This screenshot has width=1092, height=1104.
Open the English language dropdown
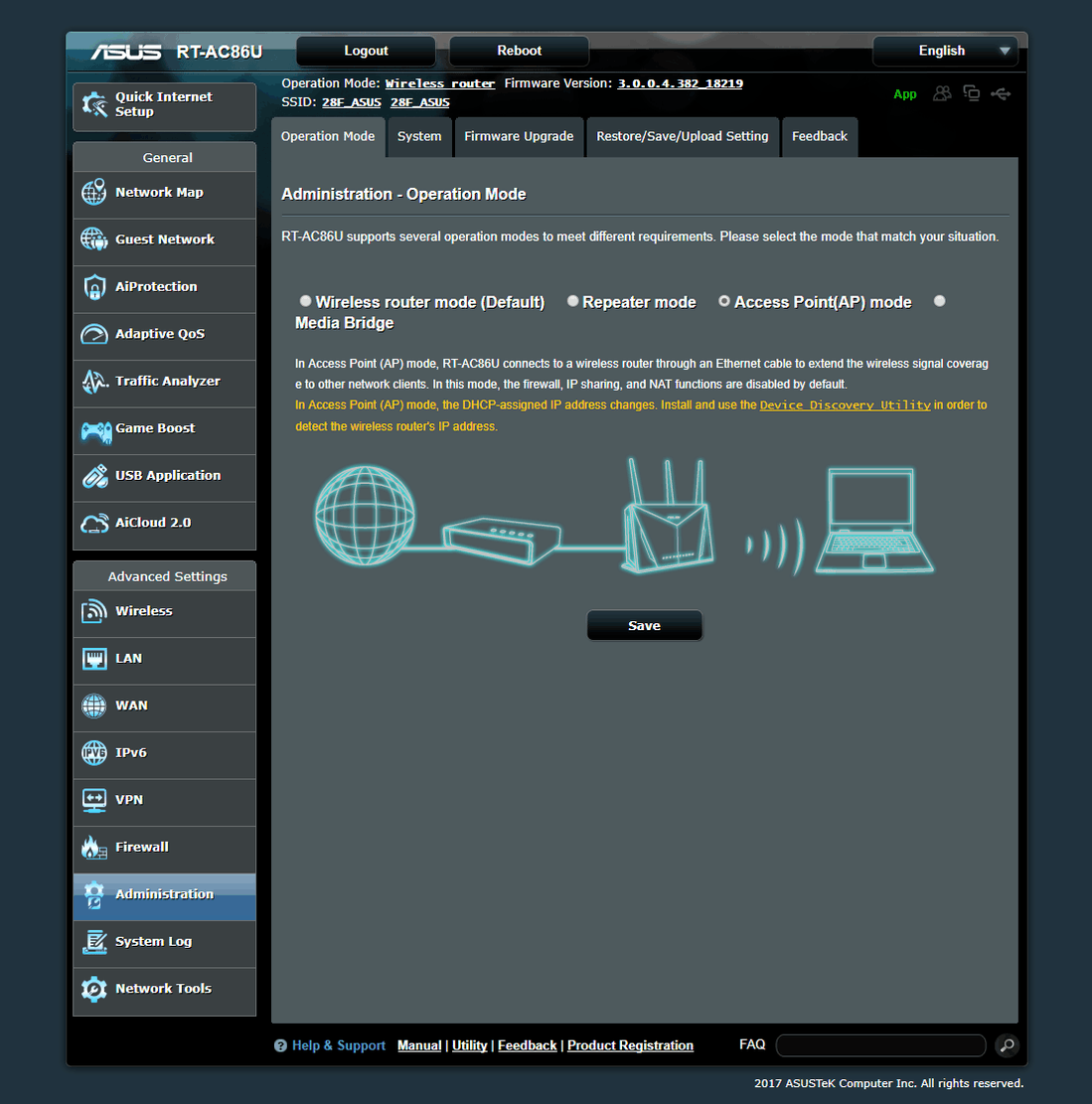tap(946, 51)
